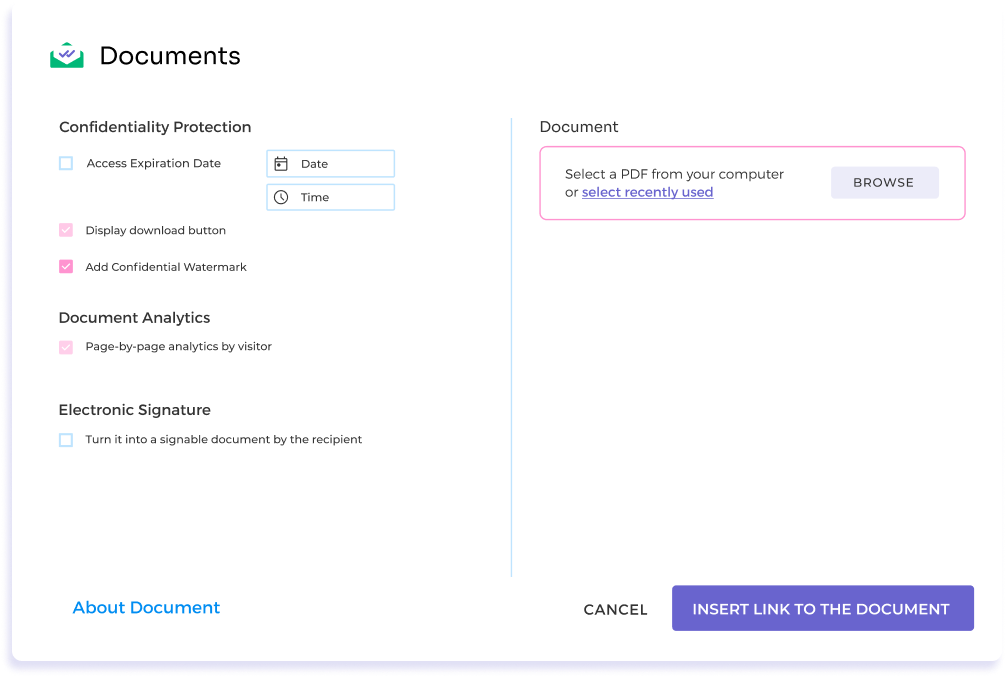Cancel the Documents dialog
The width and height of the screenshot is (1006, 677).
tap(615, 609)
